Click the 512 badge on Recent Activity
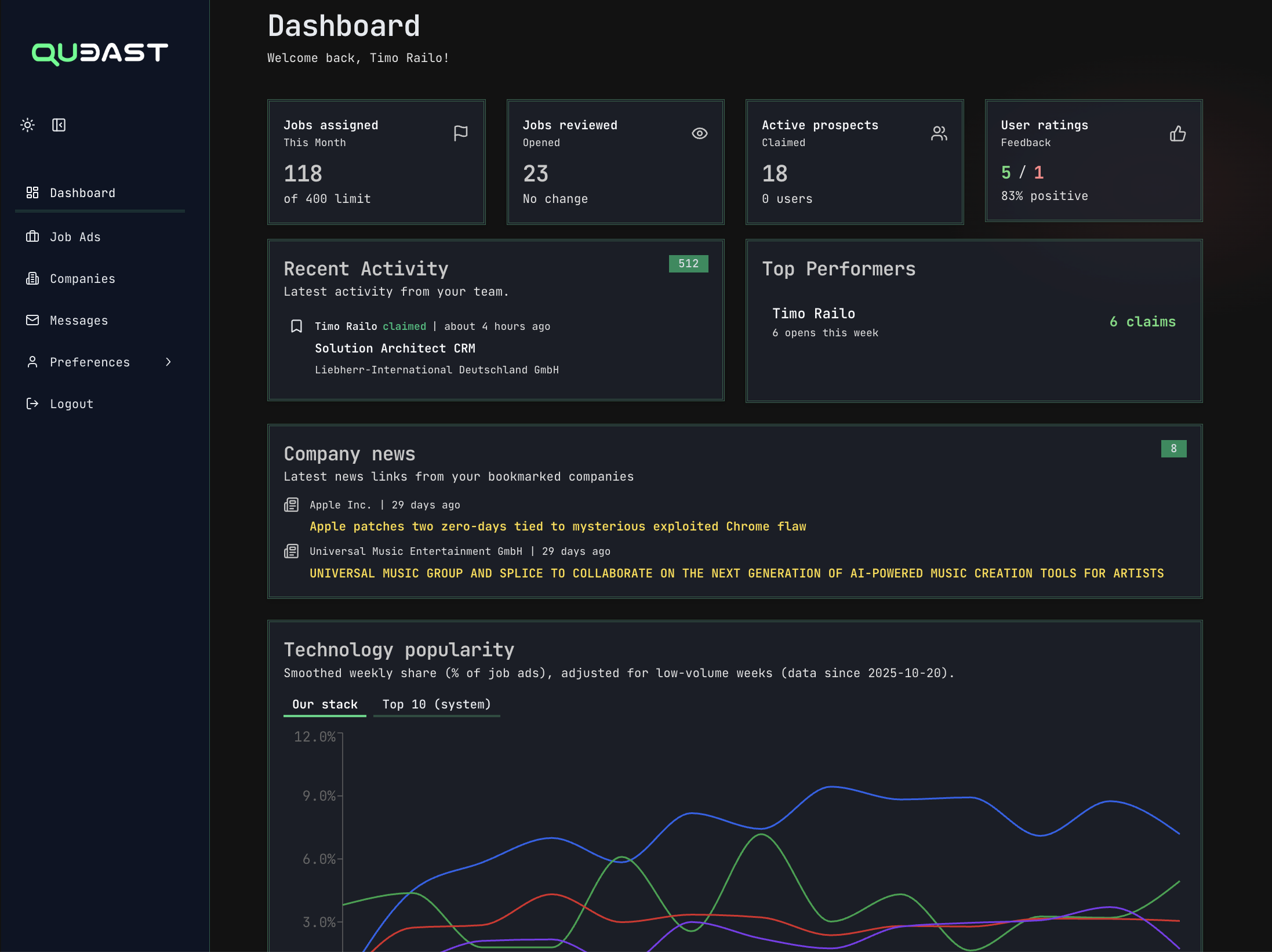This screenshot has height=952, width=1272. tap(688, 264)
